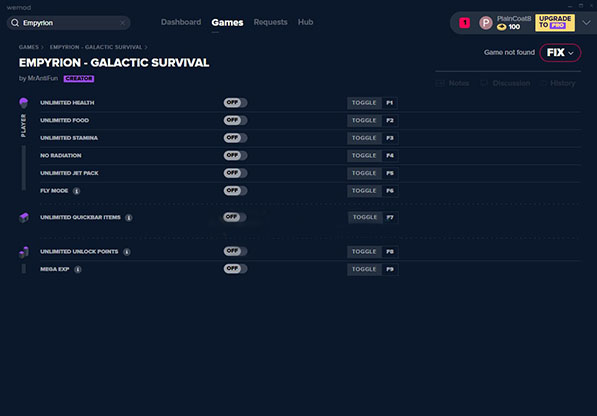This screenshot has height=416, width=597.
Task: Change the F6 hotkey for Fly Mode
Action: tap(390, 190)
